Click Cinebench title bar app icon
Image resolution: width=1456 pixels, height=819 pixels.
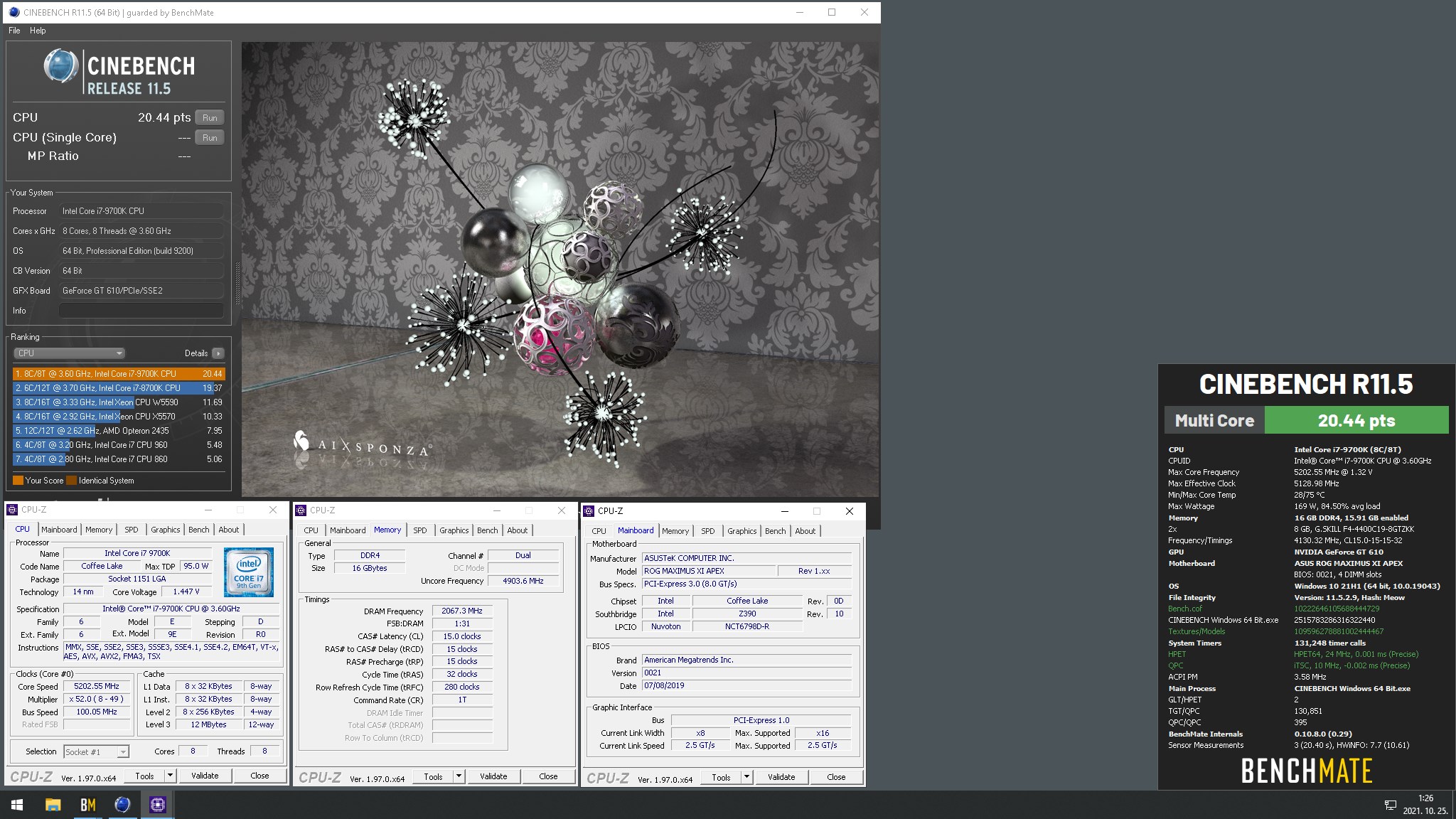click(x=14, y=12)
